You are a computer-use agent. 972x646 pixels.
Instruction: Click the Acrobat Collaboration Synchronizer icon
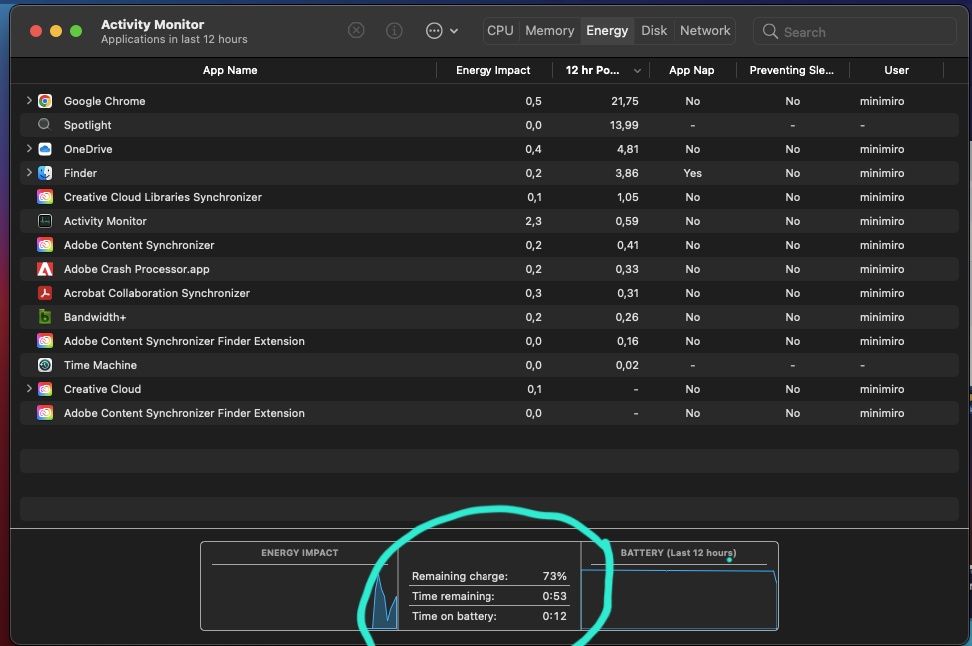pyautogui.click(x=45, y=293)
